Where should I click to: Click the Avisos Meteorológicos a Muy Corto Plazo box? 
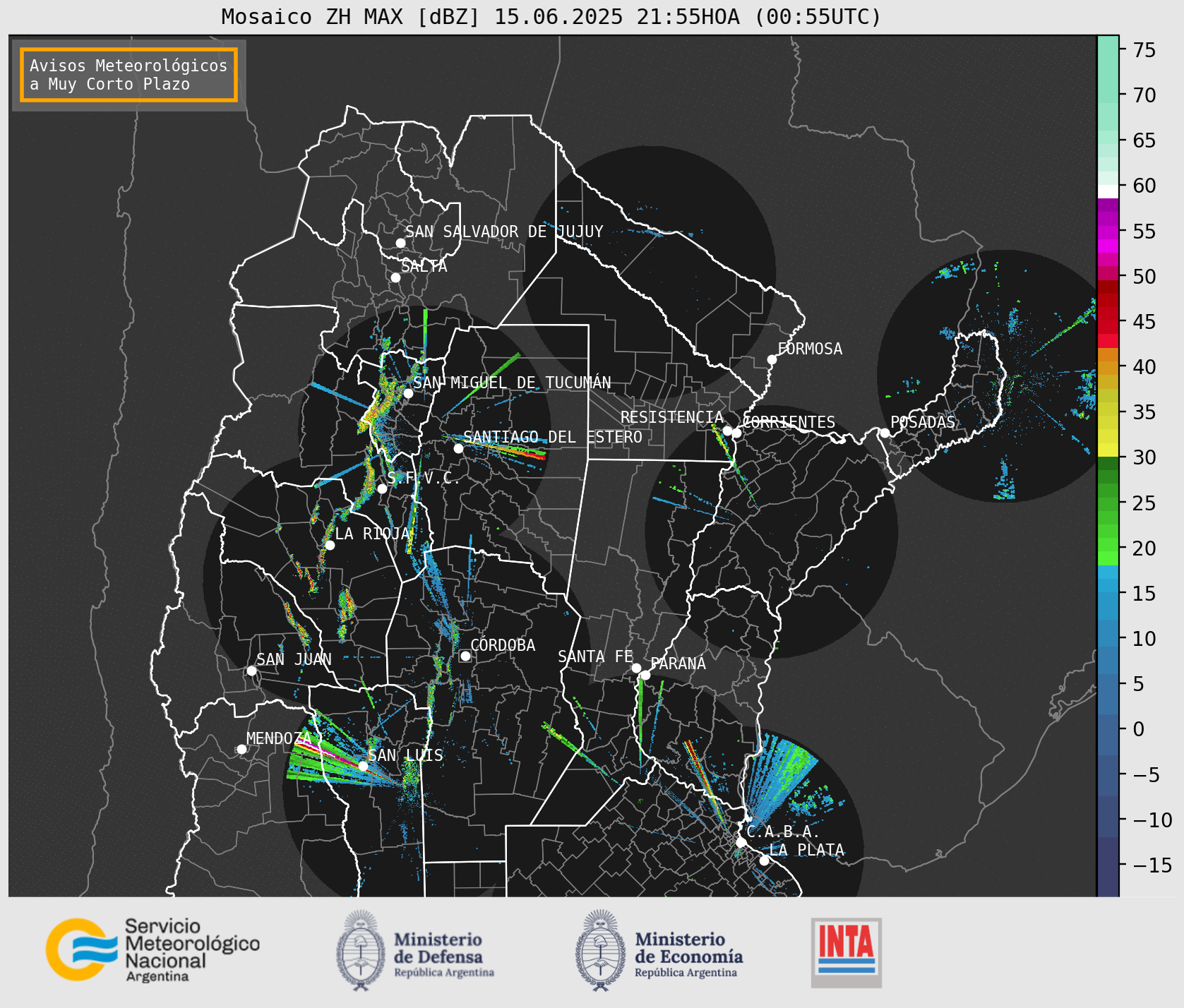[128, 75]
